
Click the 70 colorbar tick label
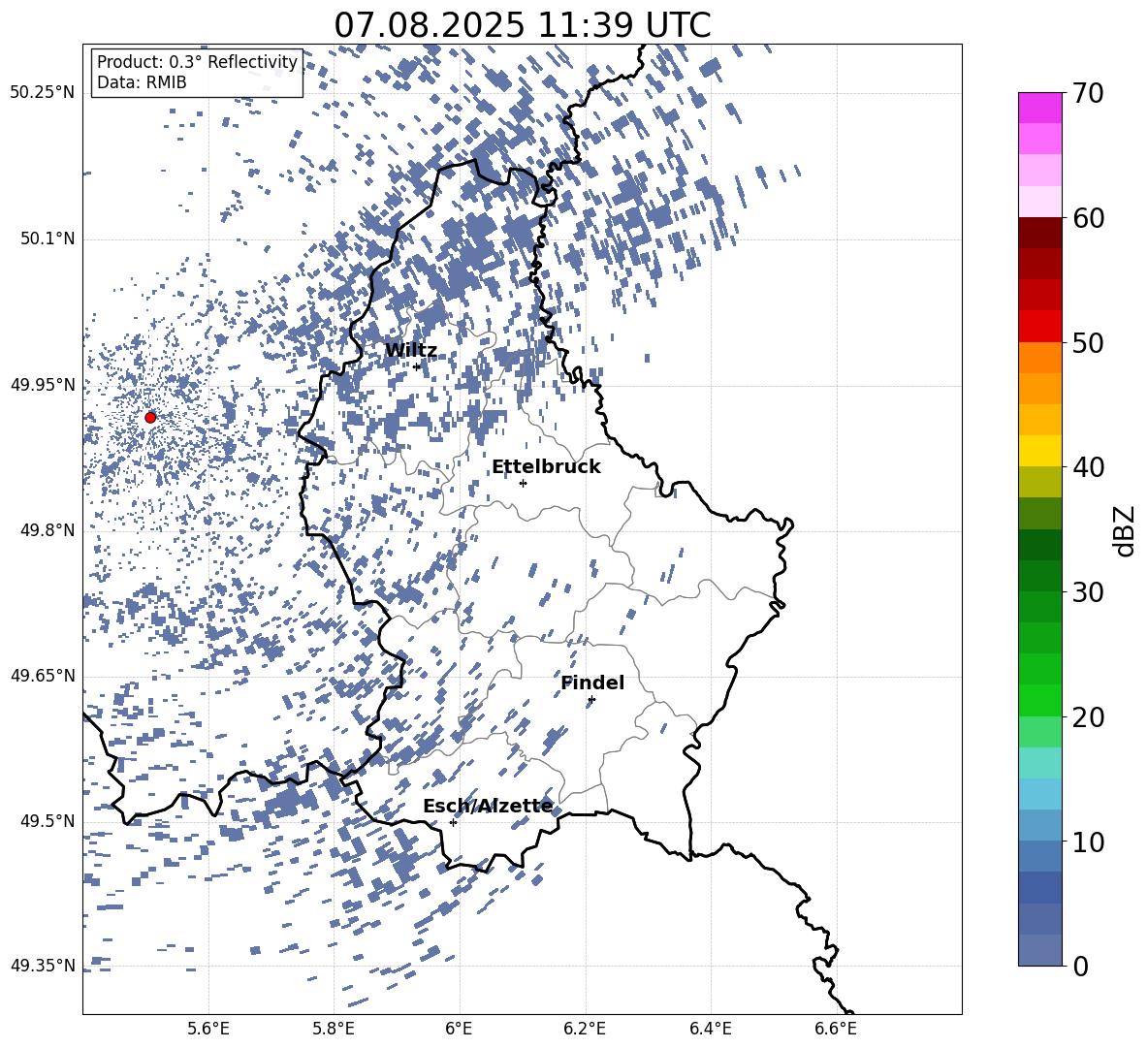(x=1088, y=94)
